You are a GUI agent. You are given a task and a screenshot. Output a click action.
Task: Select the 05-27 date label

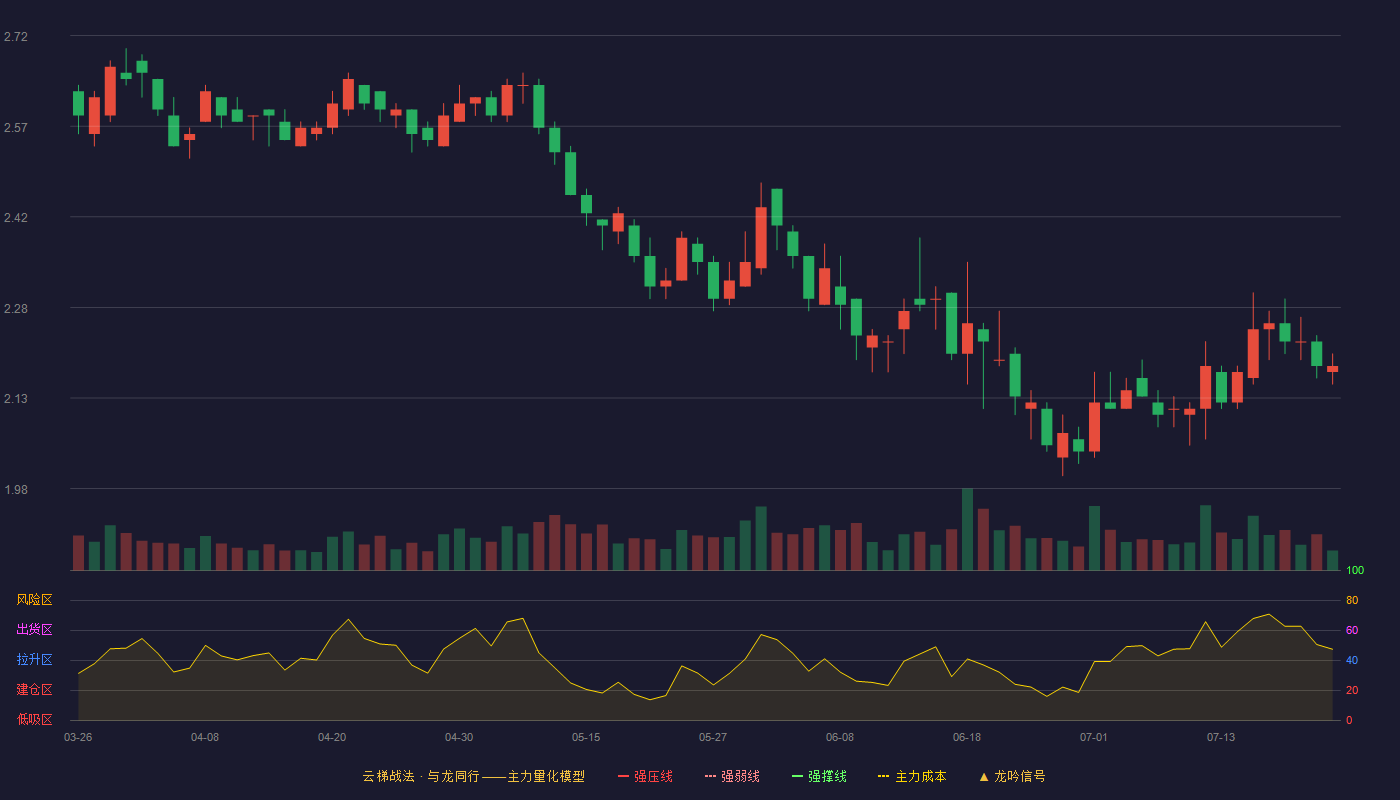click(713, 737)
